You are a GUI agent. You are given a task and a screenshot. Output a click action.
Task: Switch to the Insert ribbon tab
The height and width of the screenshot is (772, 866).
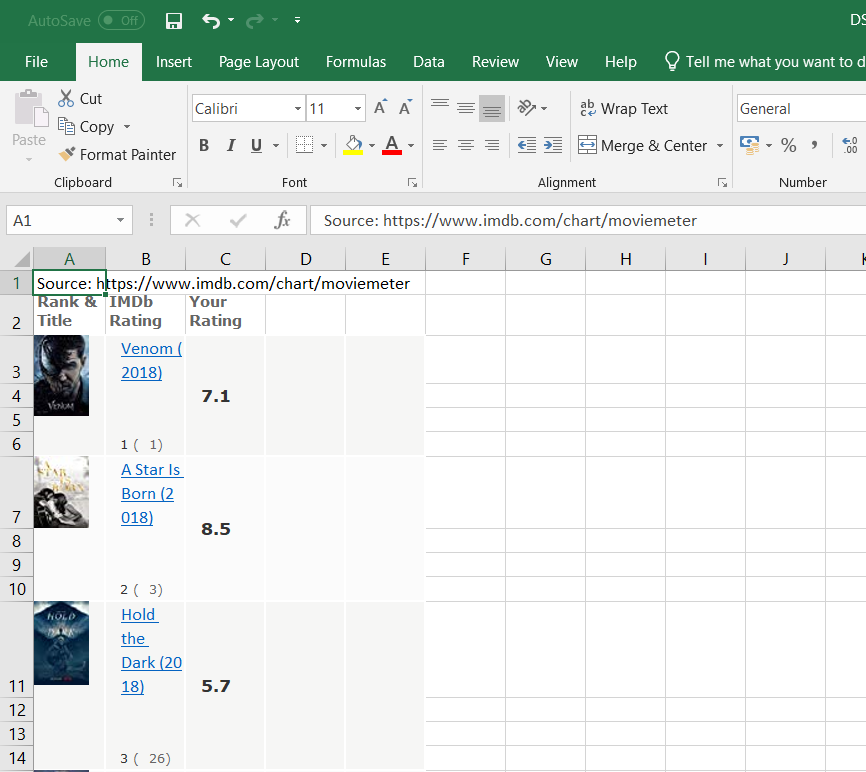click(x=174, y=62)
